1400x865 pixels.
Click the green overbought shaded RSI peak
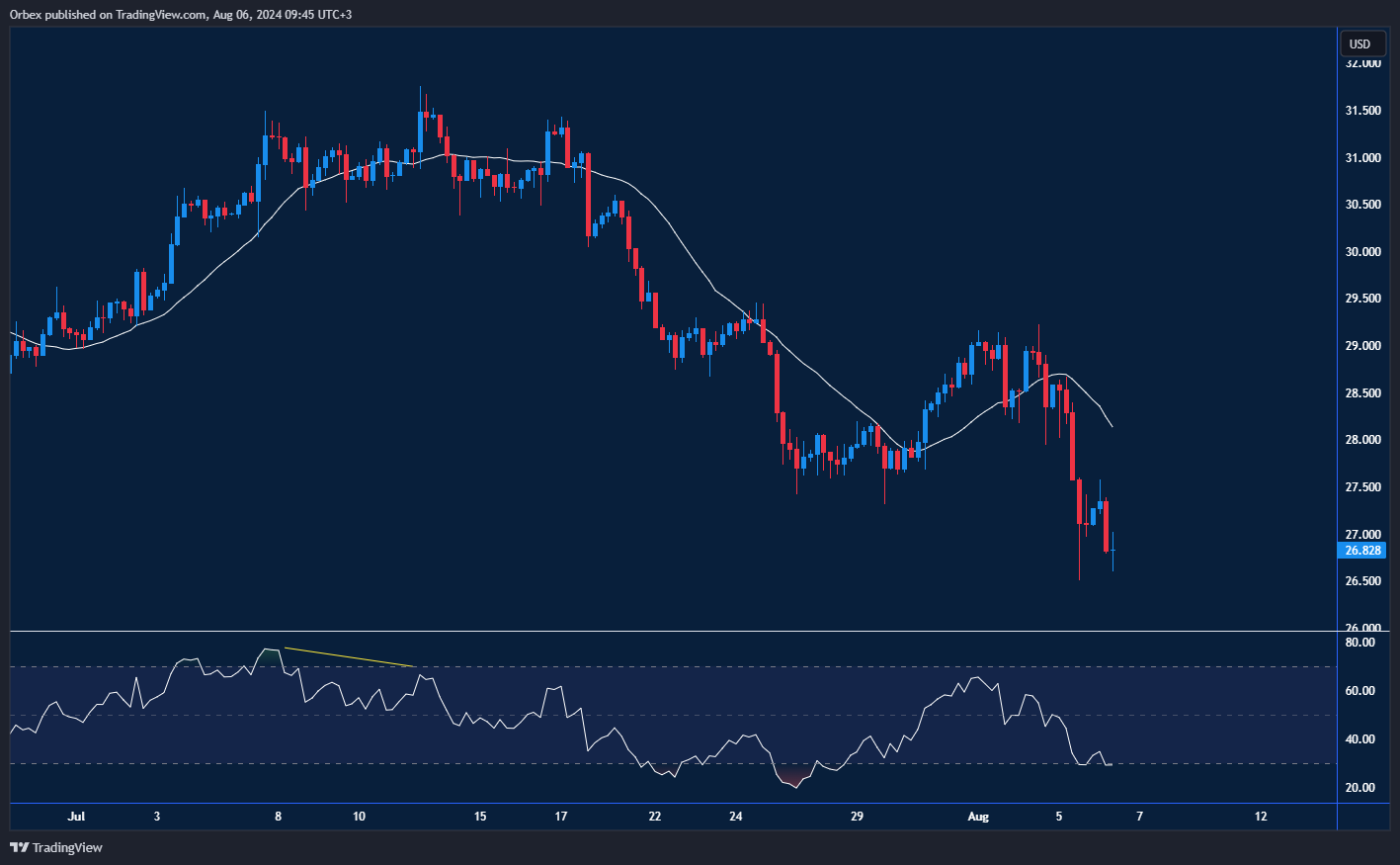(x=268, y=655)
